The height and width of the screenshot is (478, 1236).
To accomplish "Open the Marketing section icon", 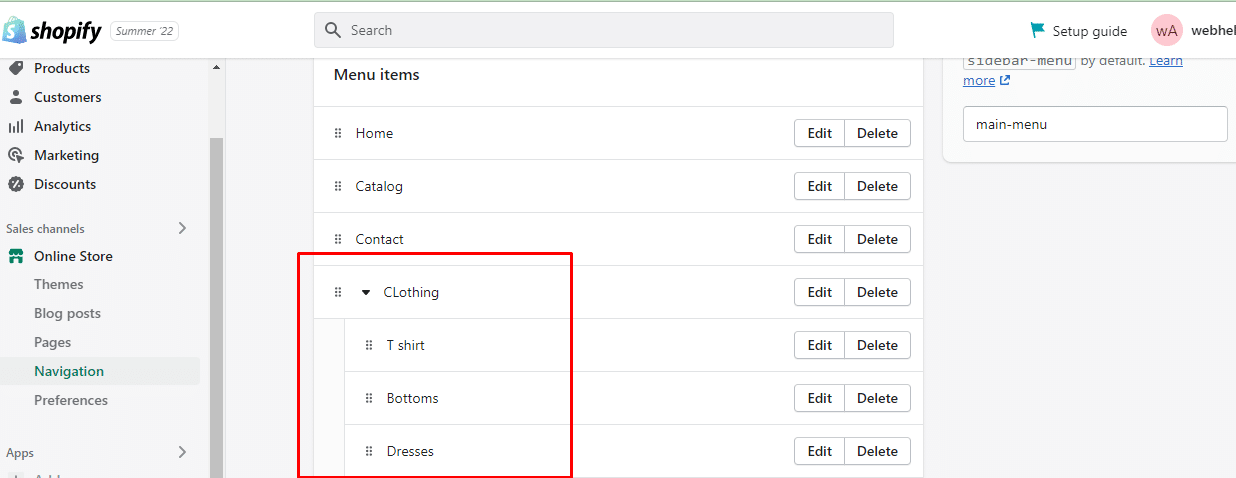I will pos(15,155).
